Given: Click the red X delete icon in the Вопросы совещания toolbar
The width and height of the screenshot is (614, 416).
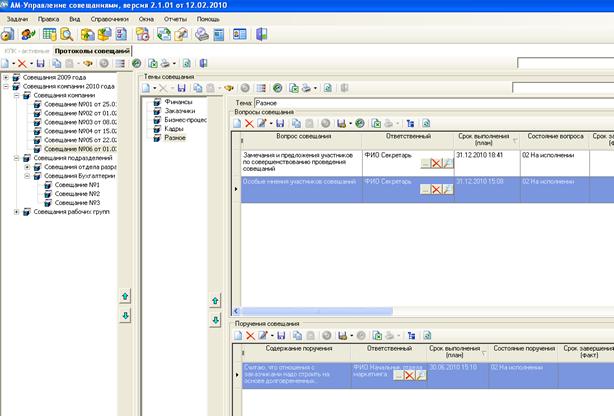Looking at the screenshot, I should [250, 122].
